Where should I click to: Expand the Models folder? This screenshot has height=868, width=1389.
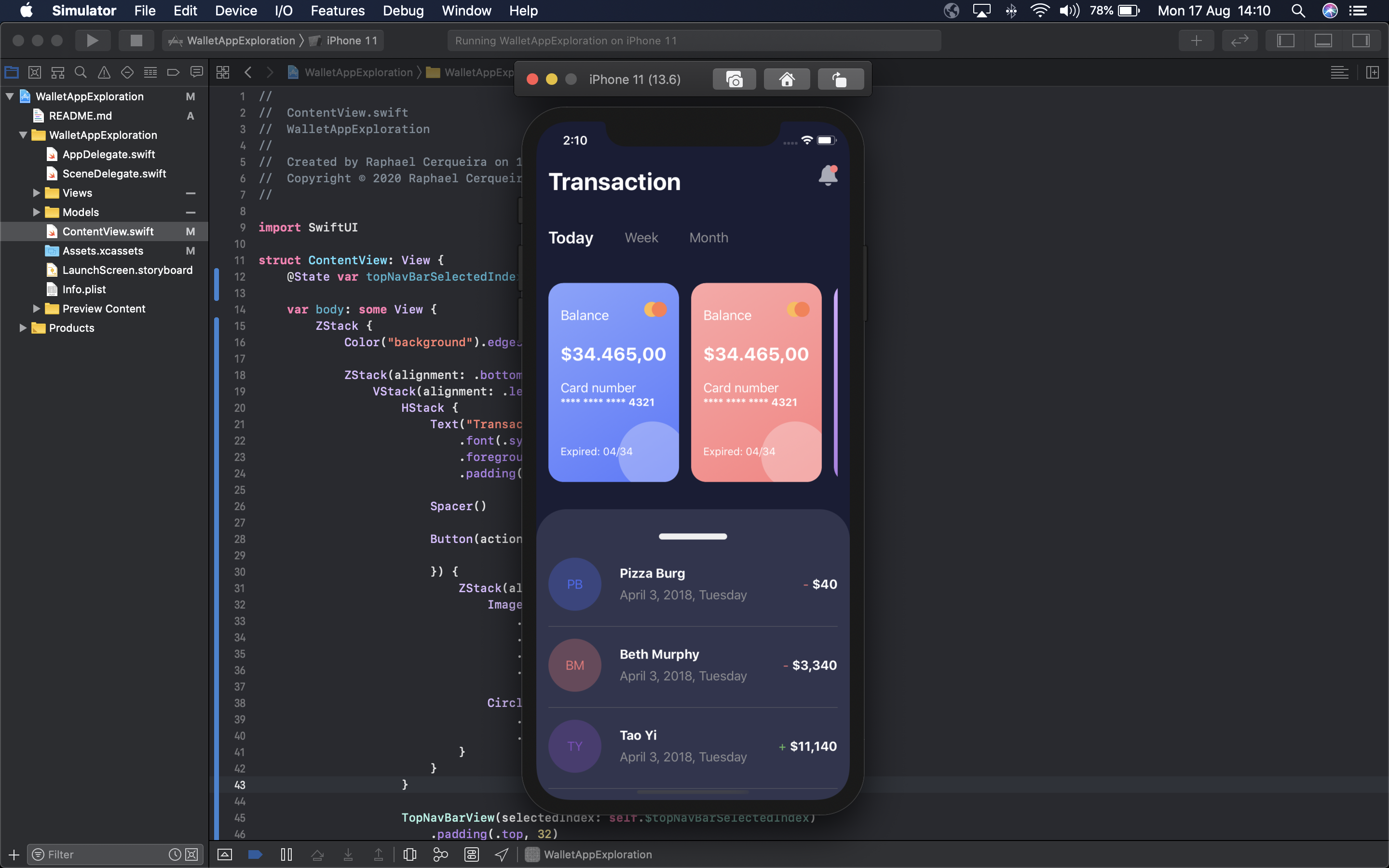coord(36,212)
